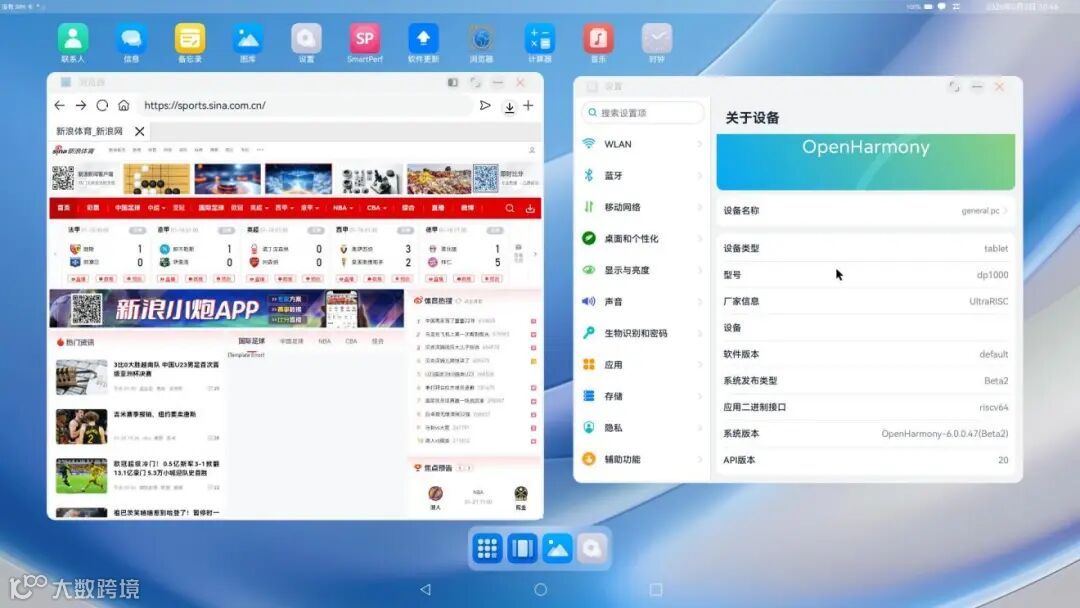Switch to the NBA news tab below banner
The image size is (1080, 608).
tap(324, 341)
